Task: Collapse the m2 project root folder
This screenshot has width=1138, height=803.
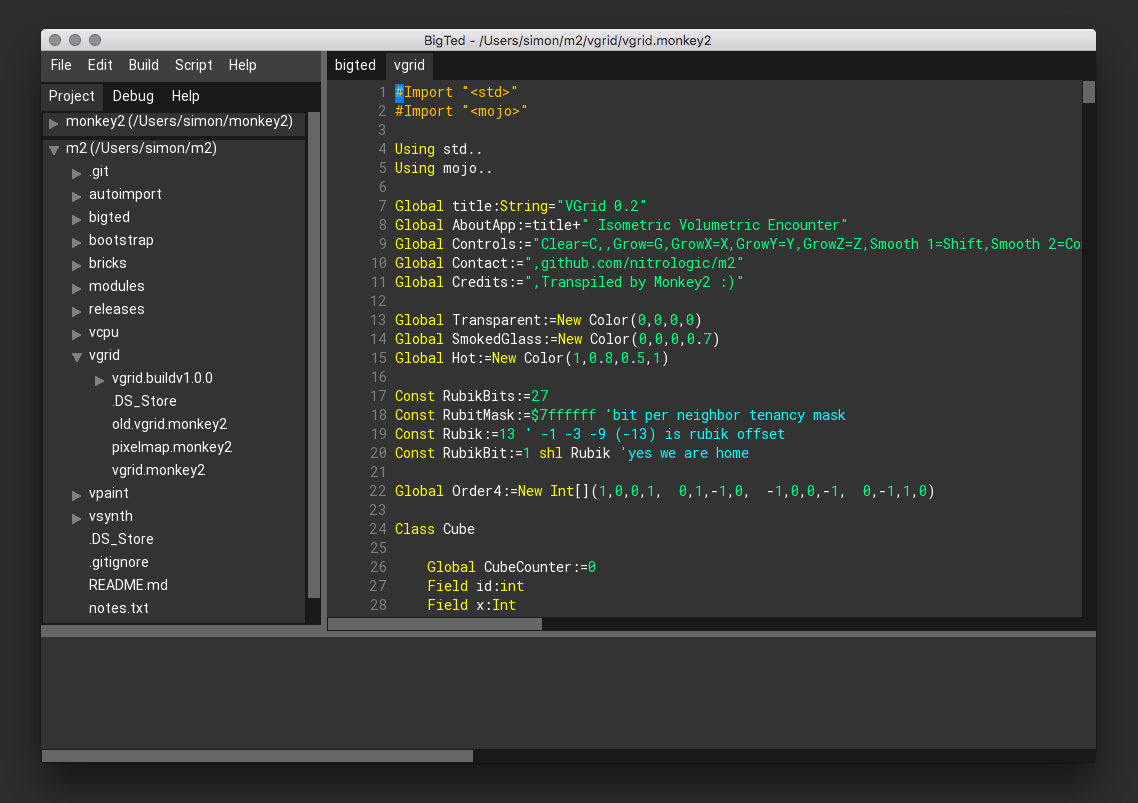Action: [x=54, y=150]
